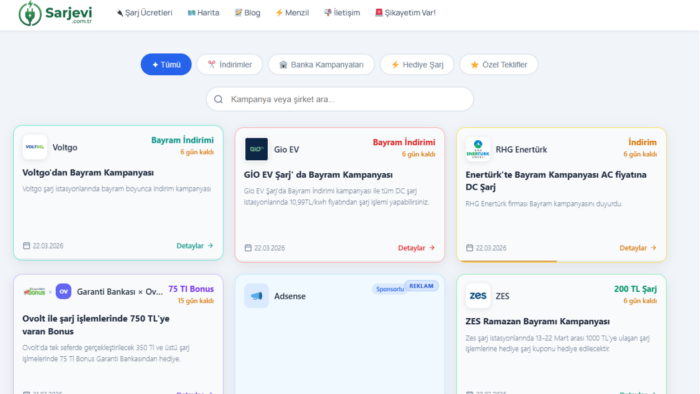Go to the Blog page

[247, 13]
